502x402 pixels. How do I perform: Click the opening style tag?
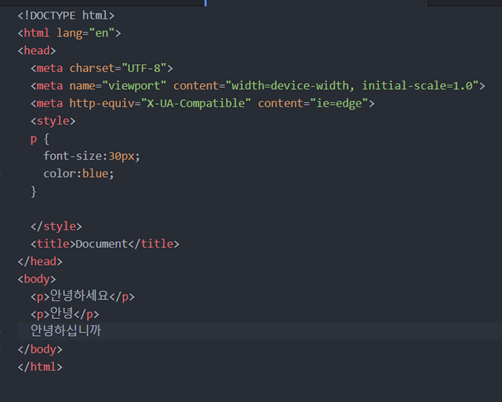point(53,121)
